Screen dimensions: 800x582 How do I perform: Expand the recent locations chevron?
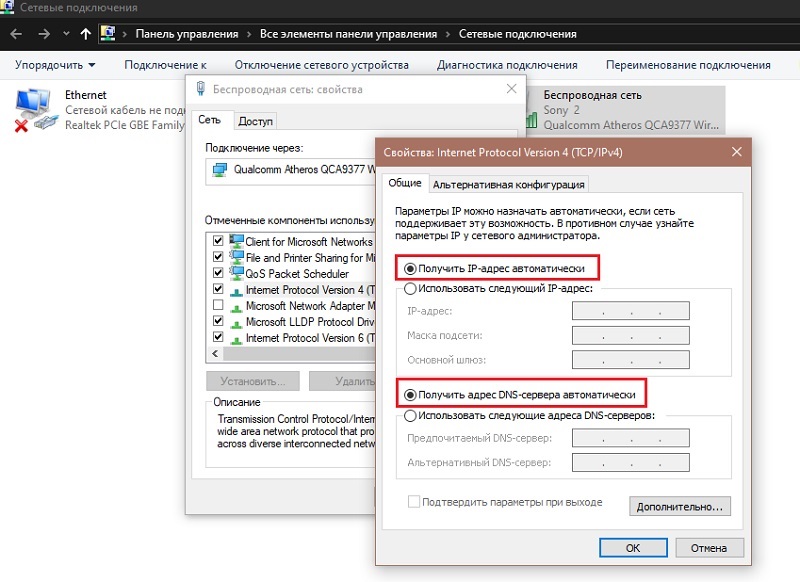tap(66, 33)
